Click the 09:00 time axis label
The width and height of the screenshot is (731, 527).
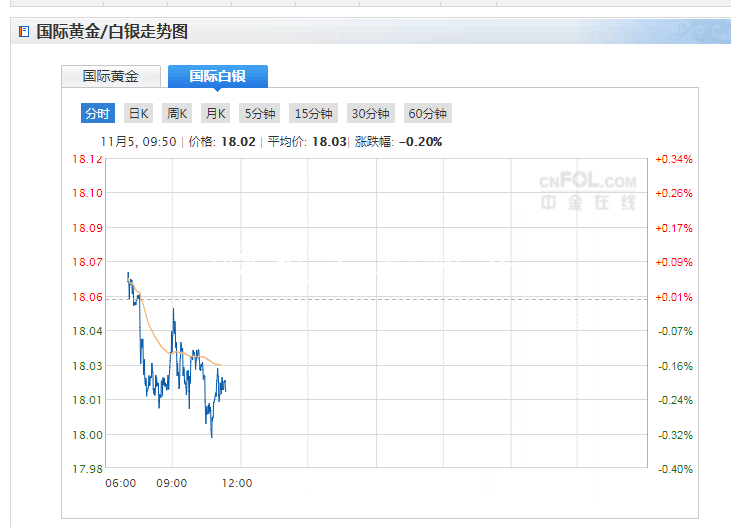172,483
